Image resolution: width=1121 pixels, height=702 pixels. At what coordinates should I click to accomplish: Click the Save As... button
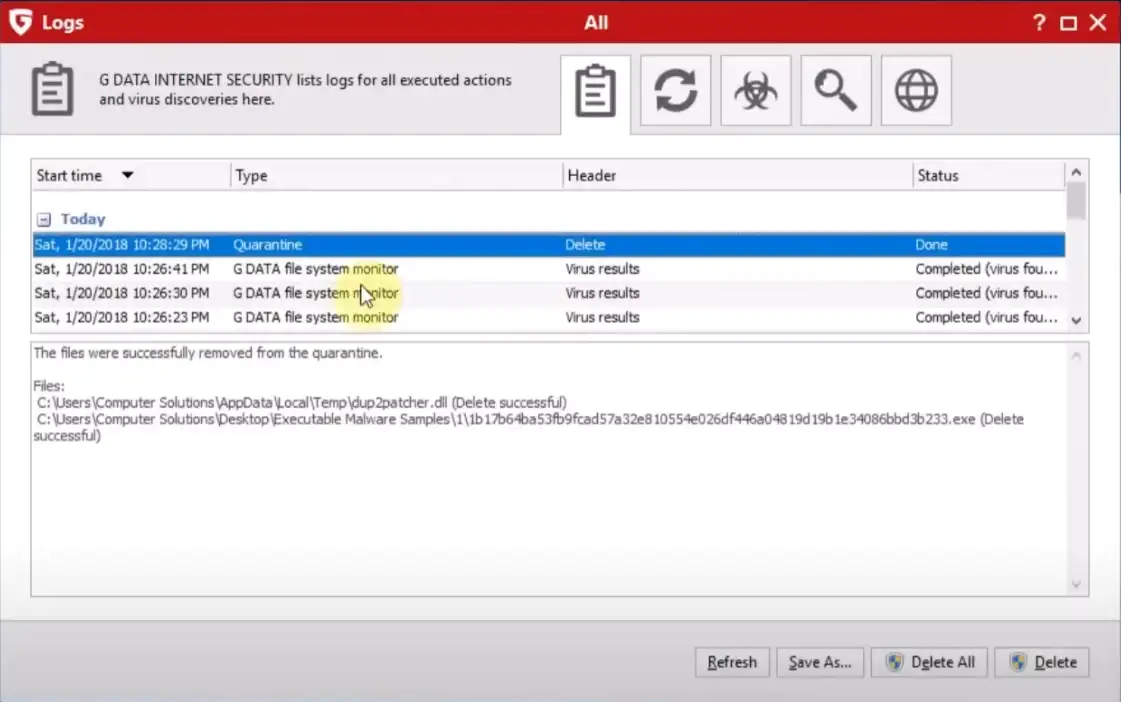click(x=819, y=662)
